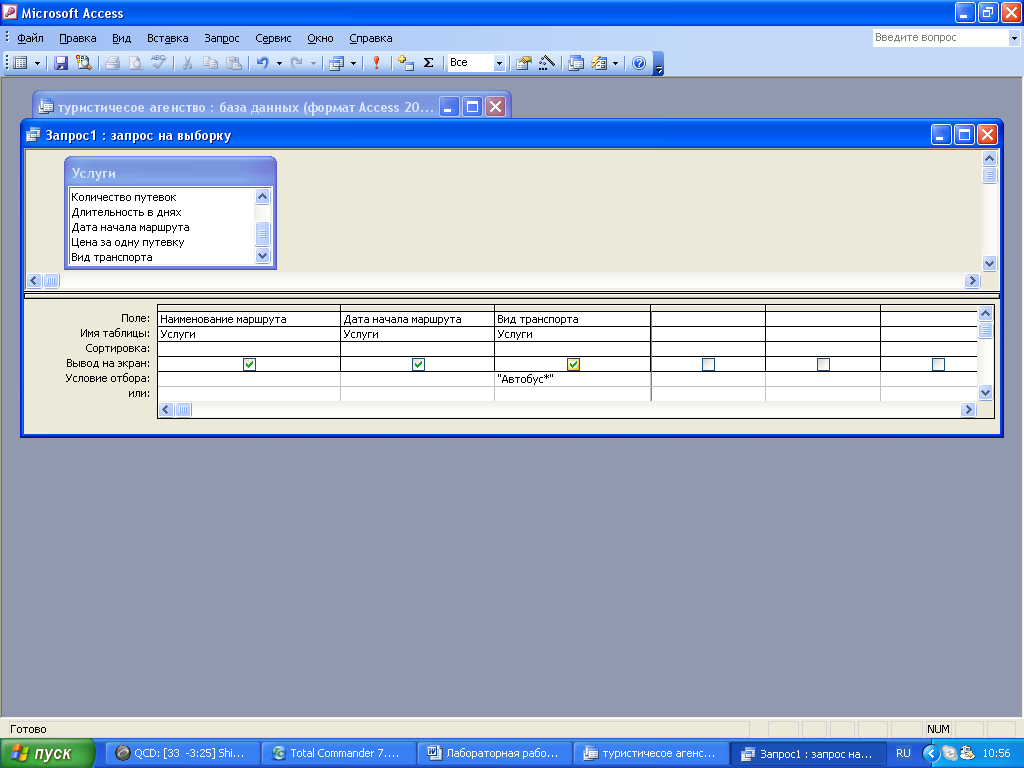Click the View (datasheet) toolbar icon
This screenshot has width=1024, height=768.
21,63
